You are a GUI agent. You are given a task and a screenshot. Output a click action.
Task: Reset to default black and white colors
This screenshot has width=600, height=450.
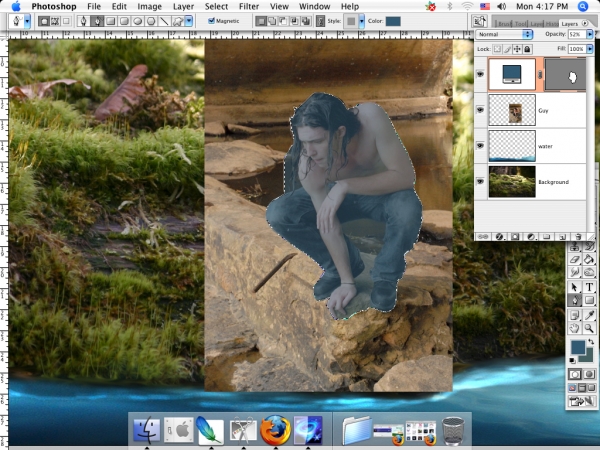[572, 360]
